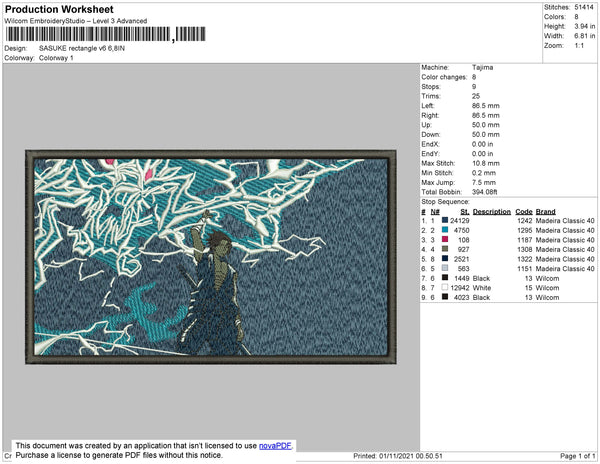
Task: Click the white color swatch in row 8
Action: (x=445, y=287)
